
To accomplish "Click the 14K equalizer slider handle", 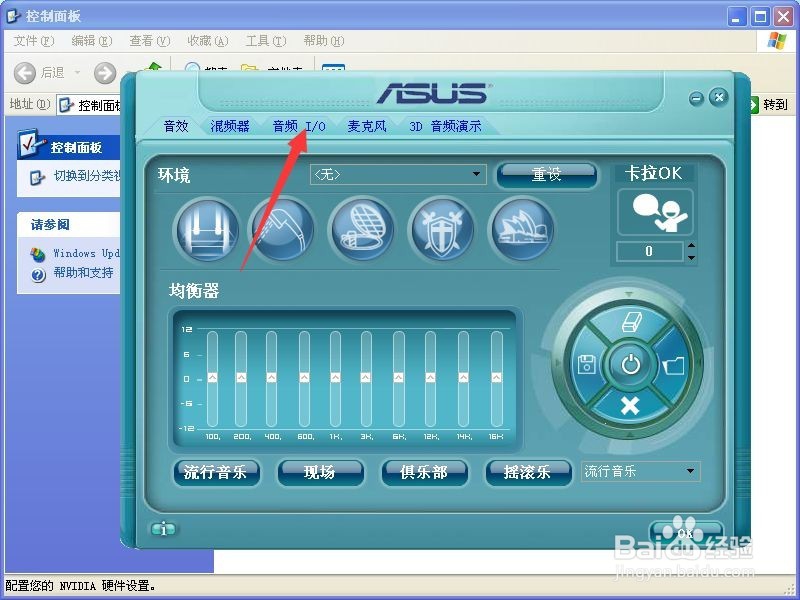I will [463, 377].
